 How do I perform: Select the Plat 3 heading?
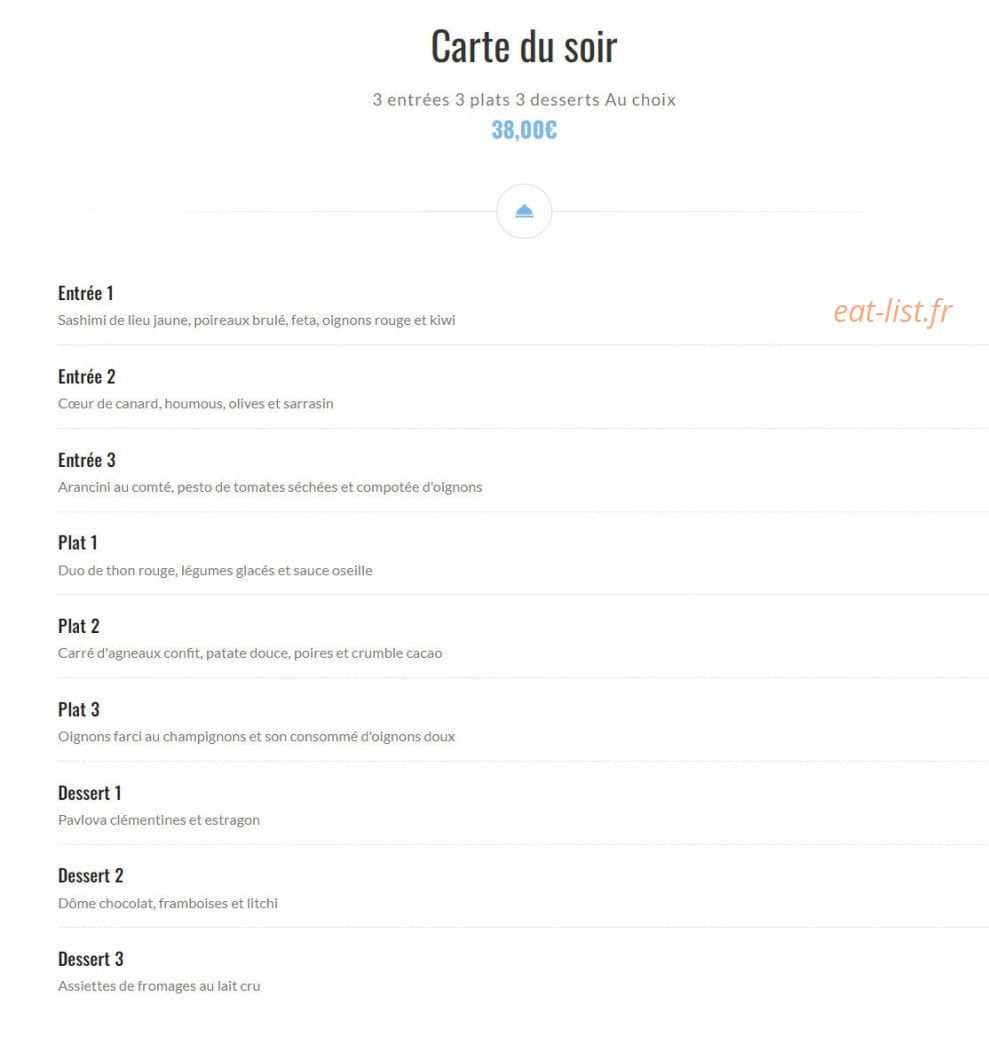(79, 710)
